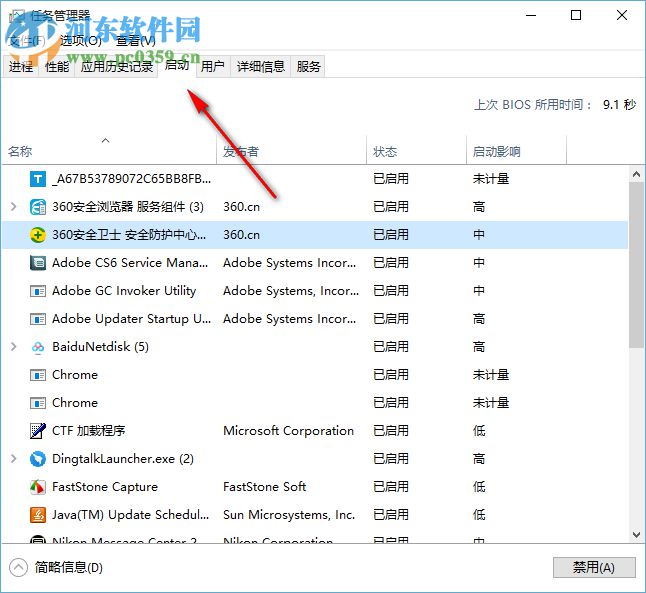Viewport: 646px width, 593px height.
Task: Open the 查看(V) menu
Action: tap(136, 41)
